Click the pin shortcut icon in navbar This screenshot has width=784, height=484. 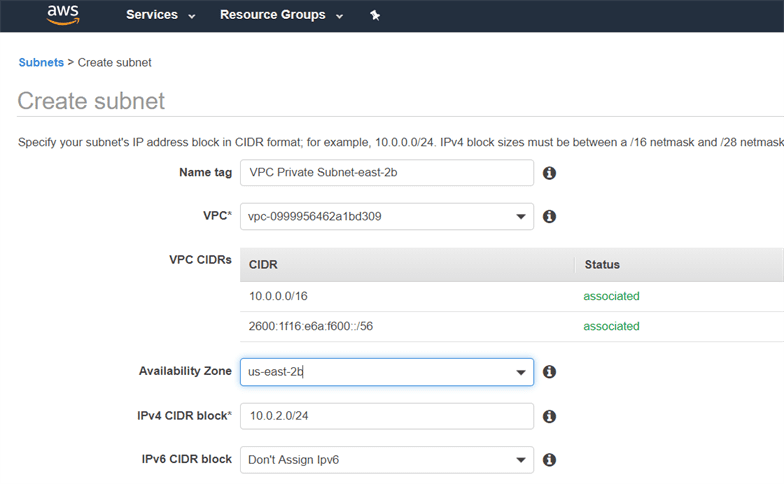375,15
